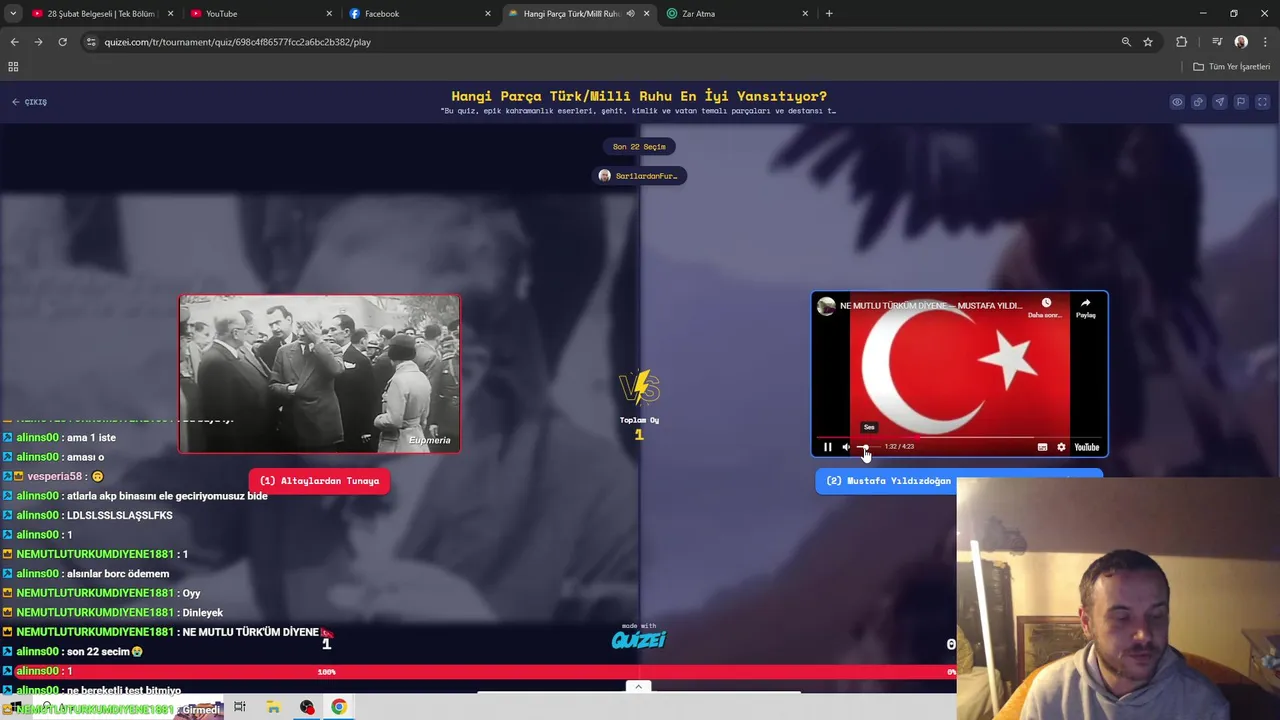Close the Zar Atma tab
This screenshot has width=1280, height=720.
(x=805, y=14)
